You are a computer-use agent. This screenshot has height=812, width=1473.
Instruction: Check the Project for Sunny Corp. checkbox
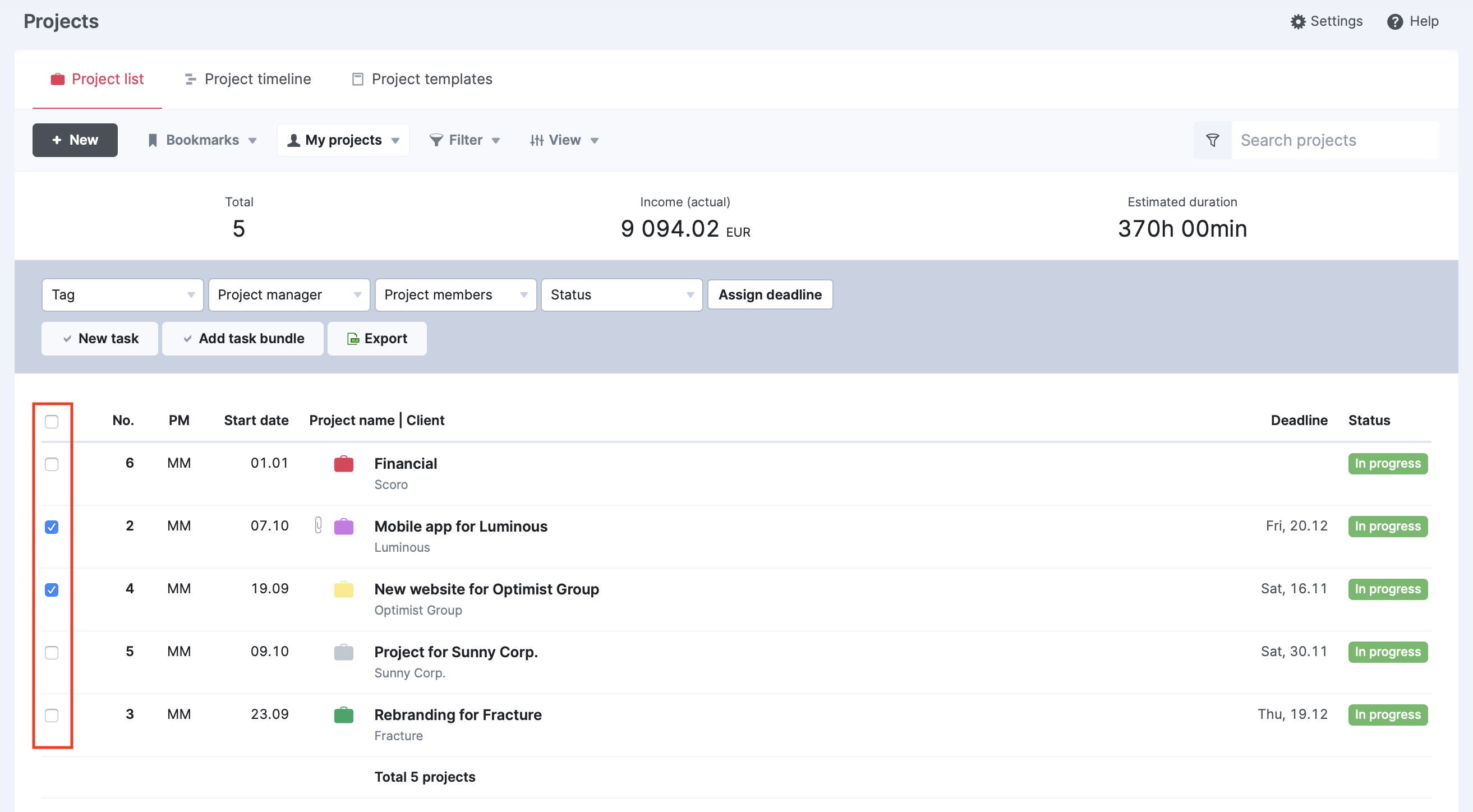52,652
